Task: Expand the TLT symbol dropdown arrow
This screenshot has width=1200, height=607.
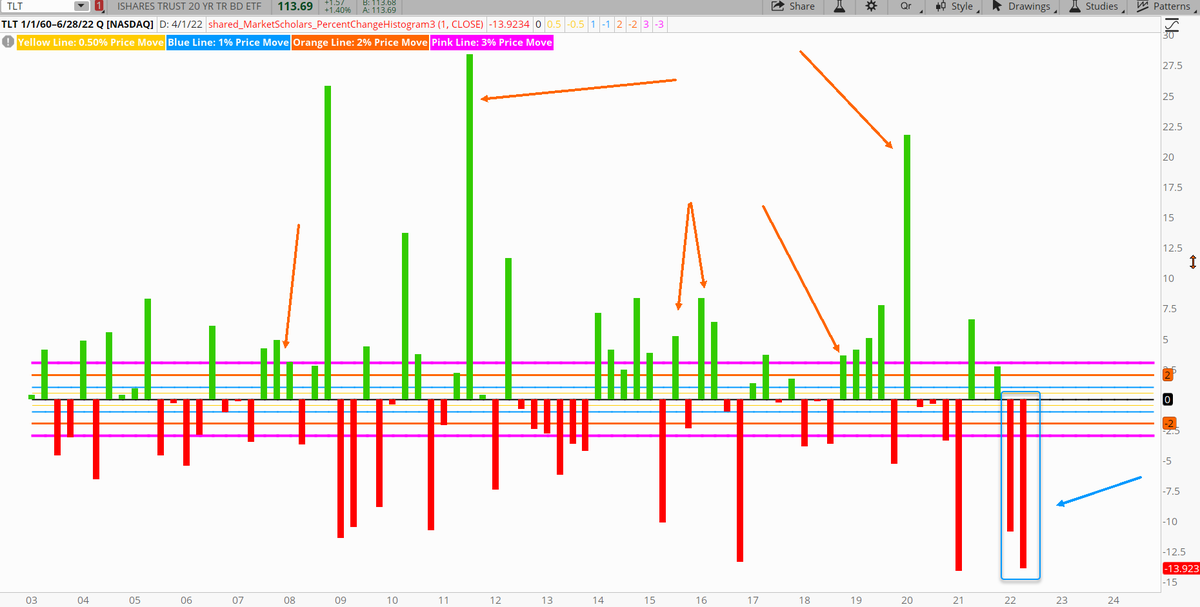Action: click(x=81, y=6)
